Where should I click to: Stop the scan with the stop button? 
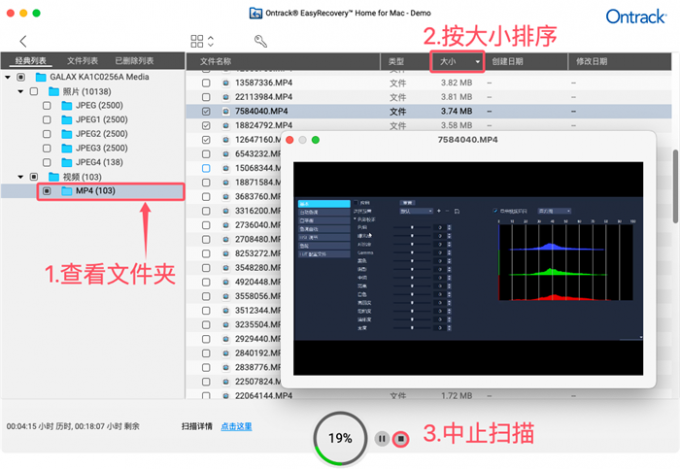pyautogui.click(x=401, y=439)
